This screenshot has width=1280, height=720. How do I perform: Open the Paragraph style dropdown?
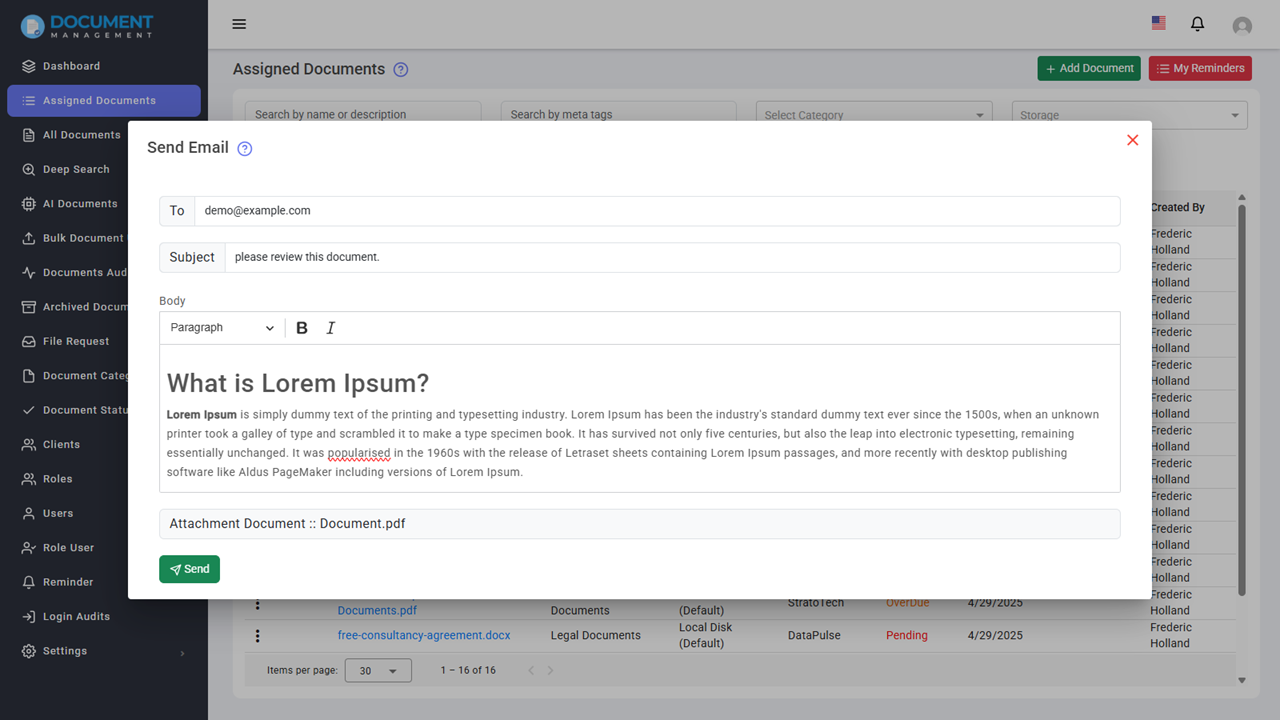tap(222, 328)
